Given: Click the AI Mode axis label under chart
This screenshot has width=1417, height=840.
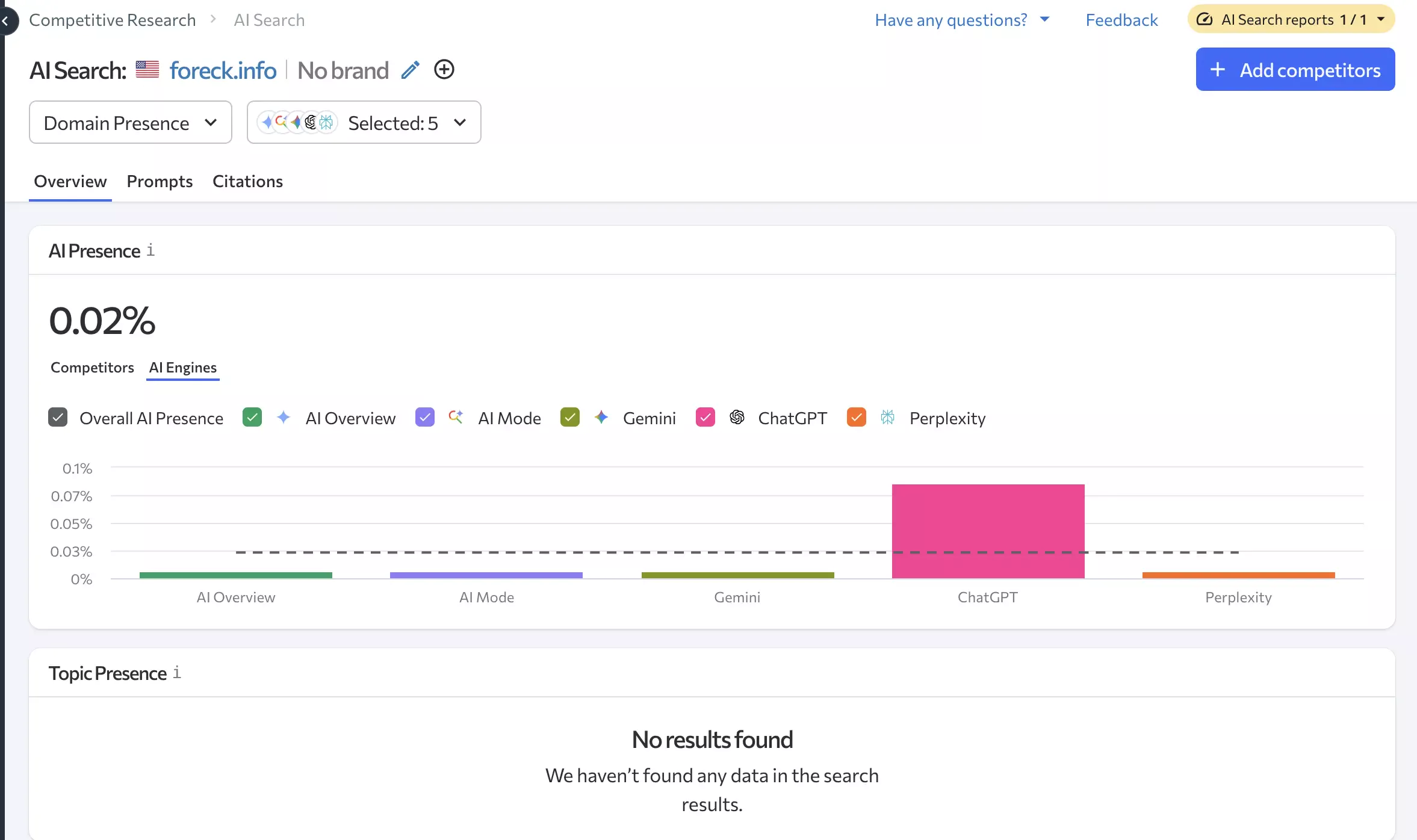Looking at the screenshot, I should click(x=487, y=598).
